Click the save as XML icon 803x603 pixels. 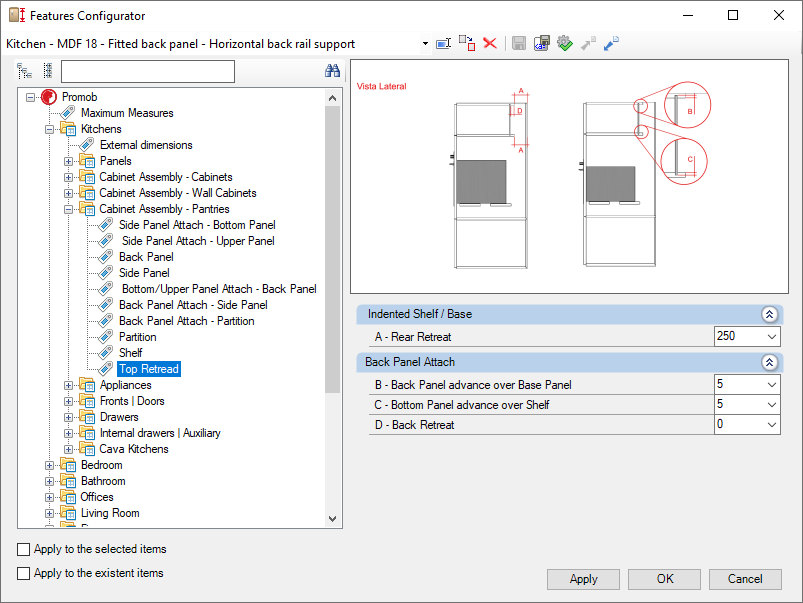[x=542, y=44]
